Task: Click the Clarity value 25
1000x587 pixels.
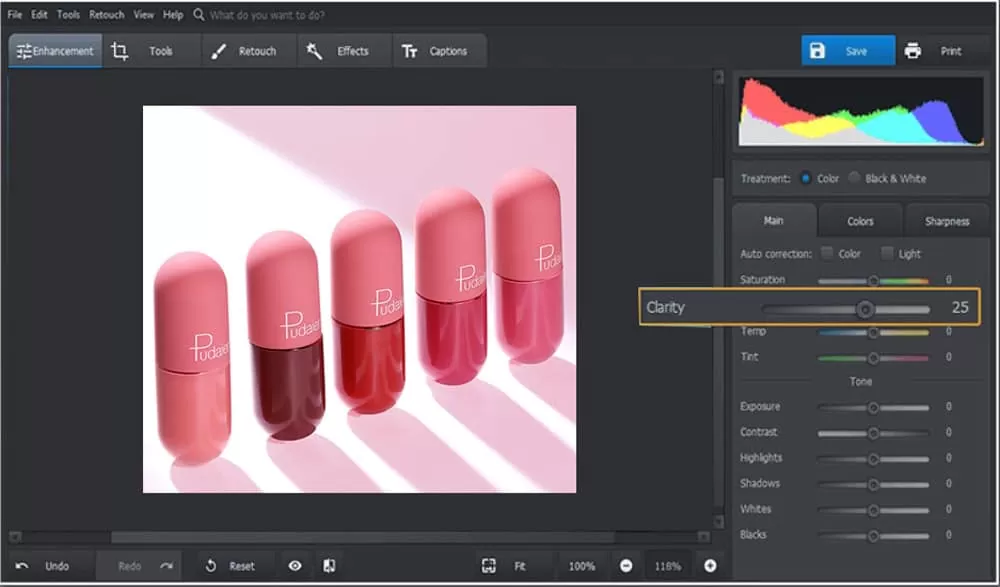Action: point(960,307)
